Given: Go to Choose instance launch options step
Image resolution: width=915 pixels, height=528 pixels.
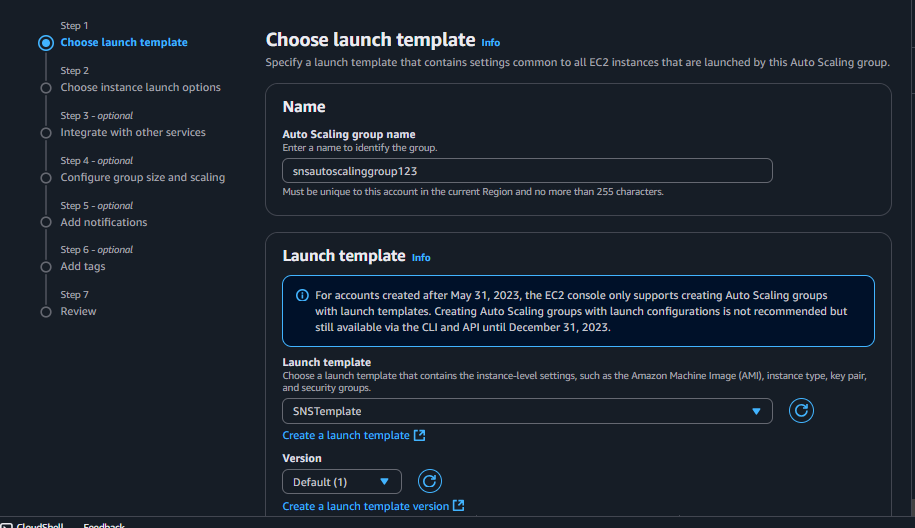Looking at the screenshot, I should point(140,87).
